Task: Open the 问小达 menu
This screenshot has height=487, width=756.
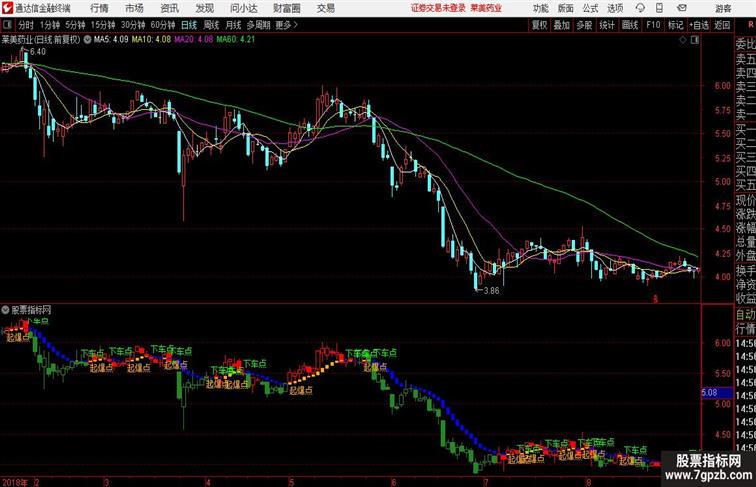Action: tap(243, 8)
